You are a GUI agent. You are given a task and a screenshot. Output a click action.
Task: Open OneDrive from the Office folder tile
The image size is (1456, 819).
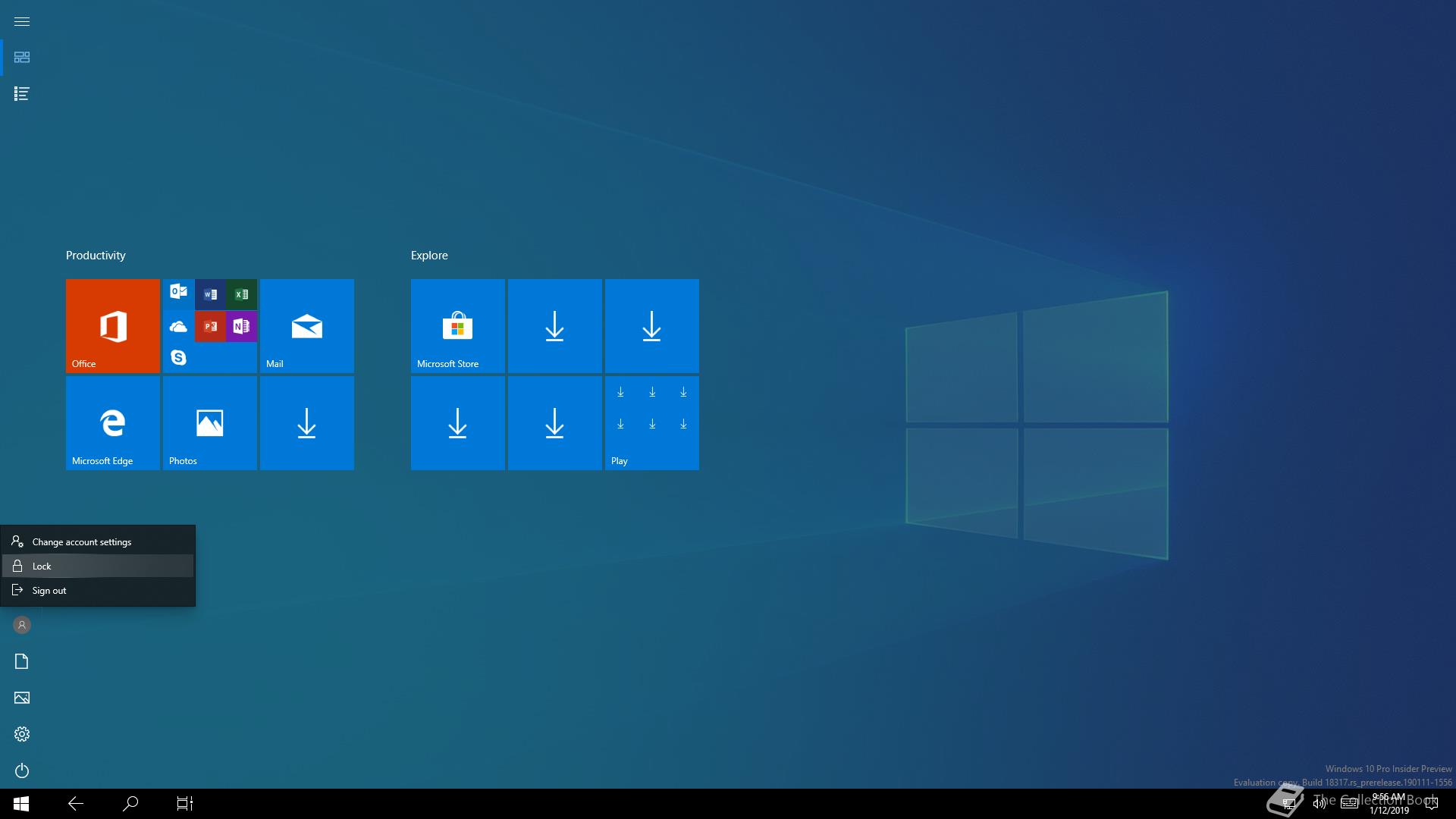click(x=179, y=327)
